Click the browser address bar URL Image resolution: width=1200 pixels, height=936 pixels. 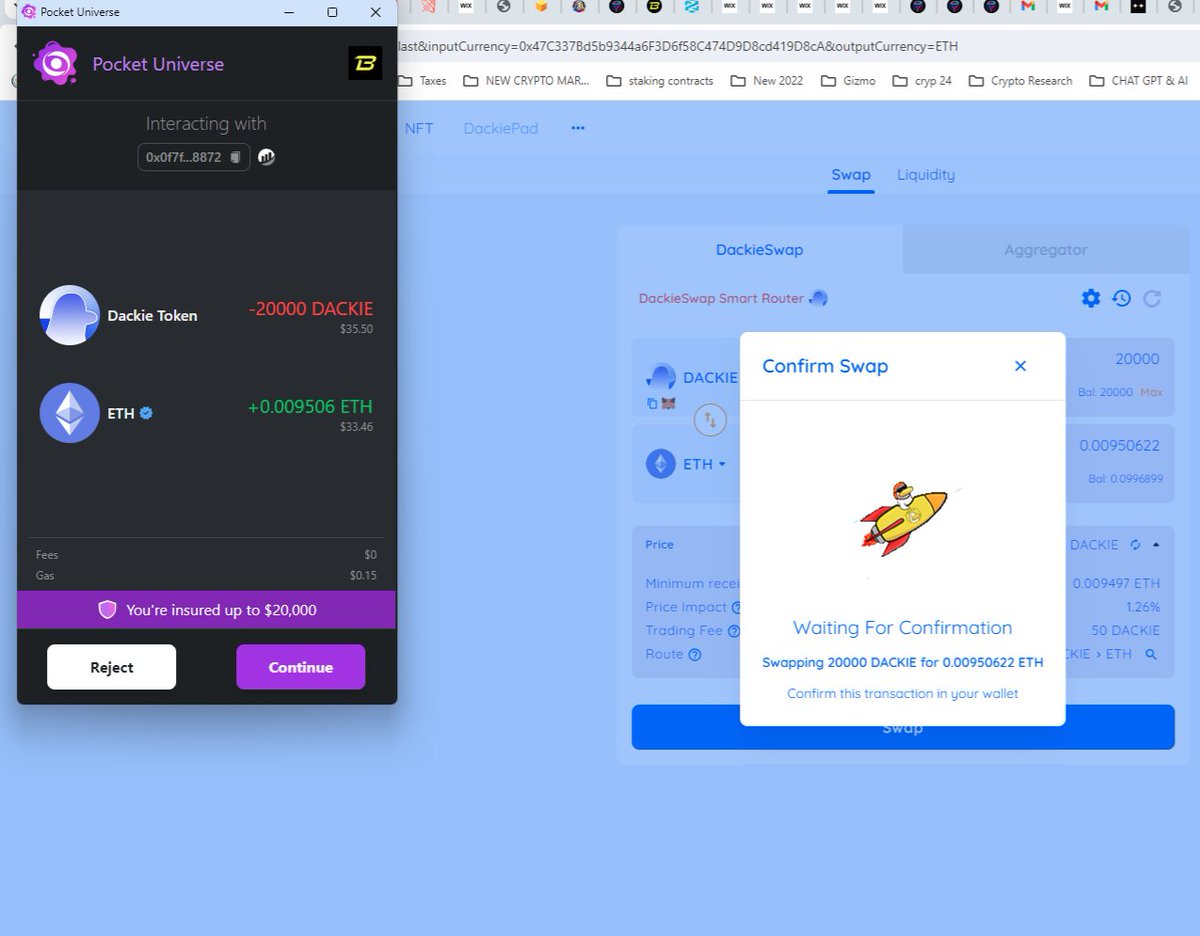[680, 47]
